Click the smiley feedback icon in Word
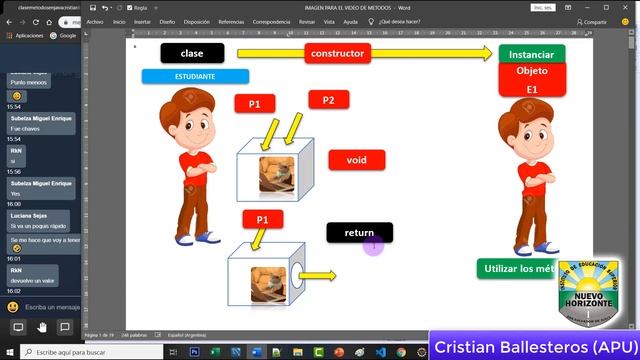Image resolution: width=640 pixels, height=360 pixels. coord(625,22)
